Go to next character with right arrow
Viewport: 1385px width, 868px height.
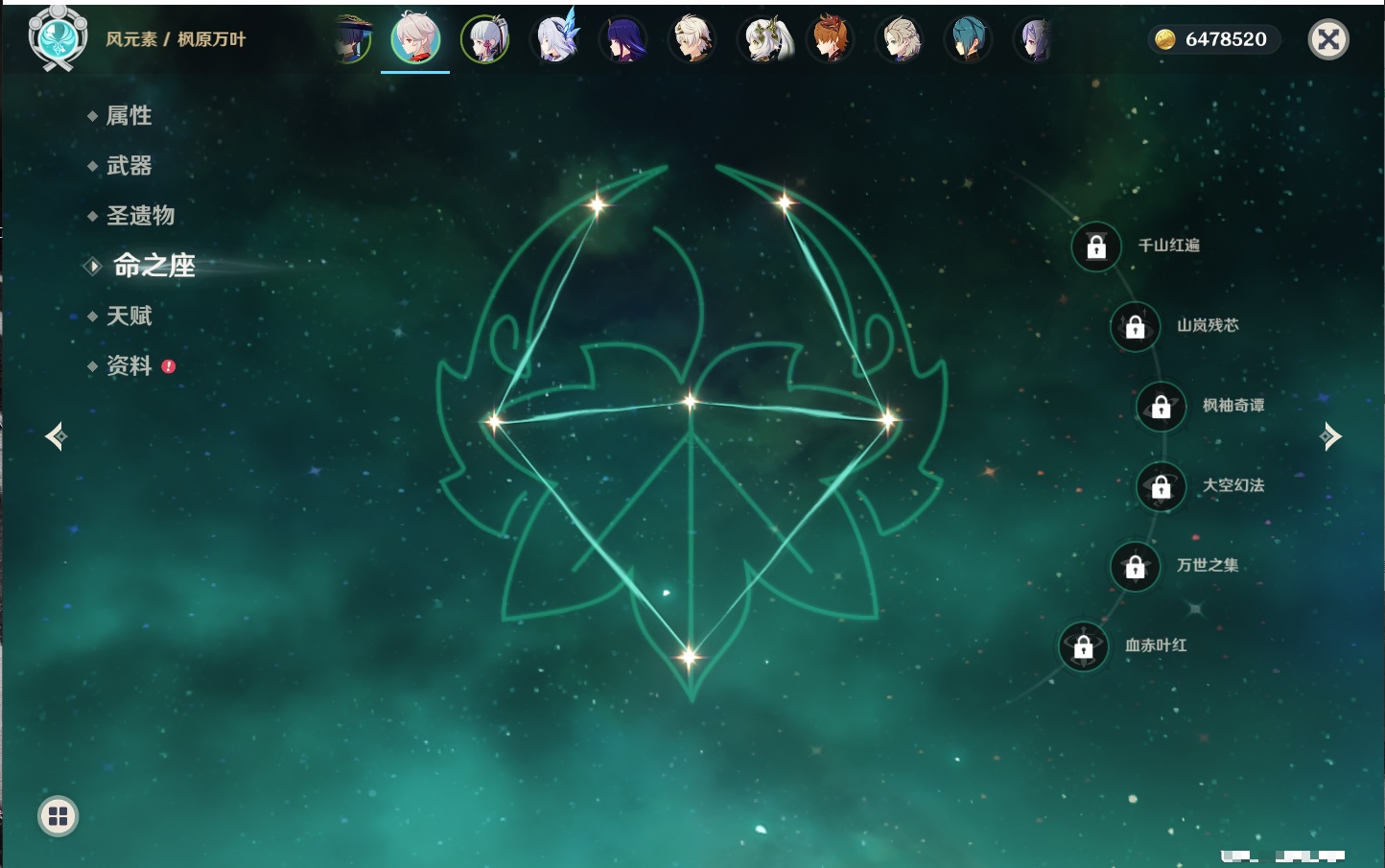coord(1330,436)
